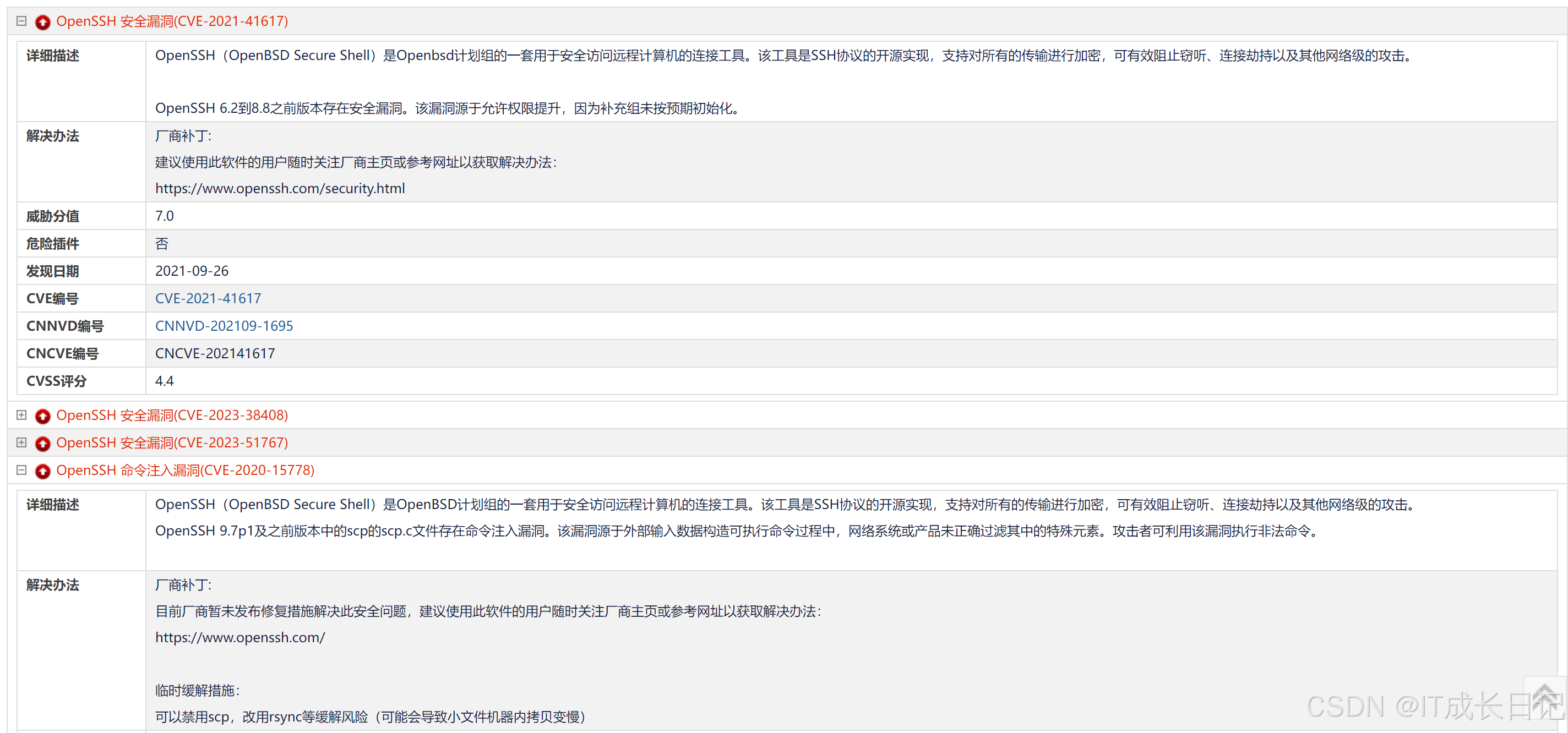The height and width of the screenshot is (733, 1568).
Task: Collapse the CVE-2021-41617 vulnerability section
Action: (x=21, y=21)
